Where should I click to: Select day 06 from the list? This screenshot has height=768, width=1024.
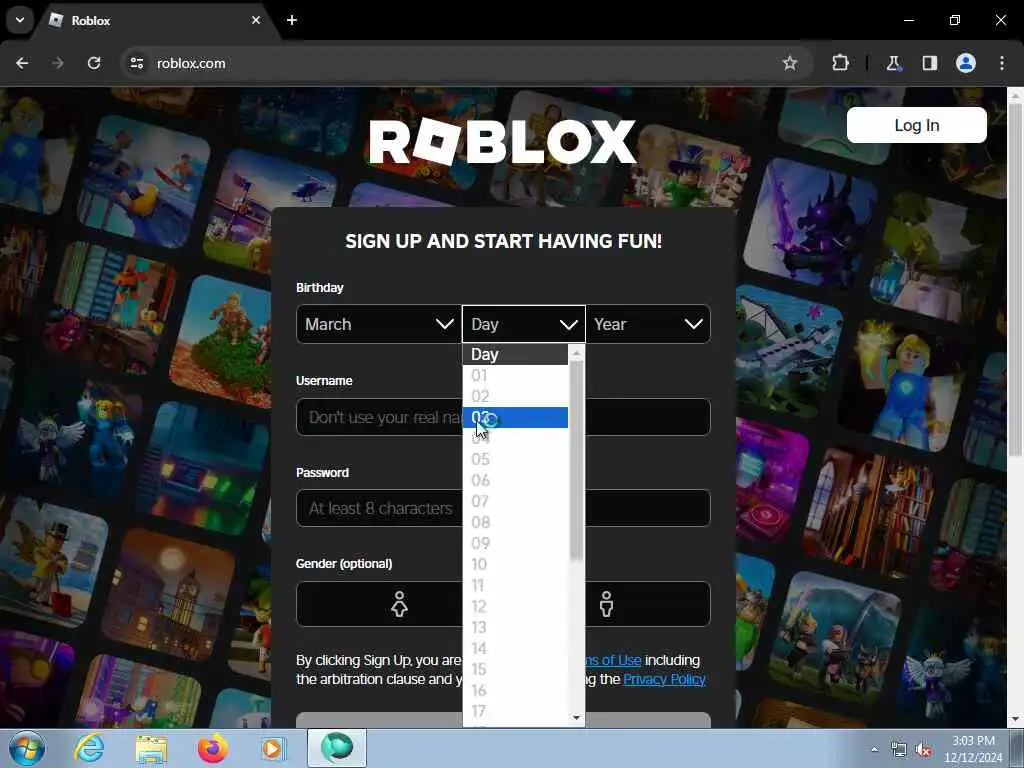515,480
